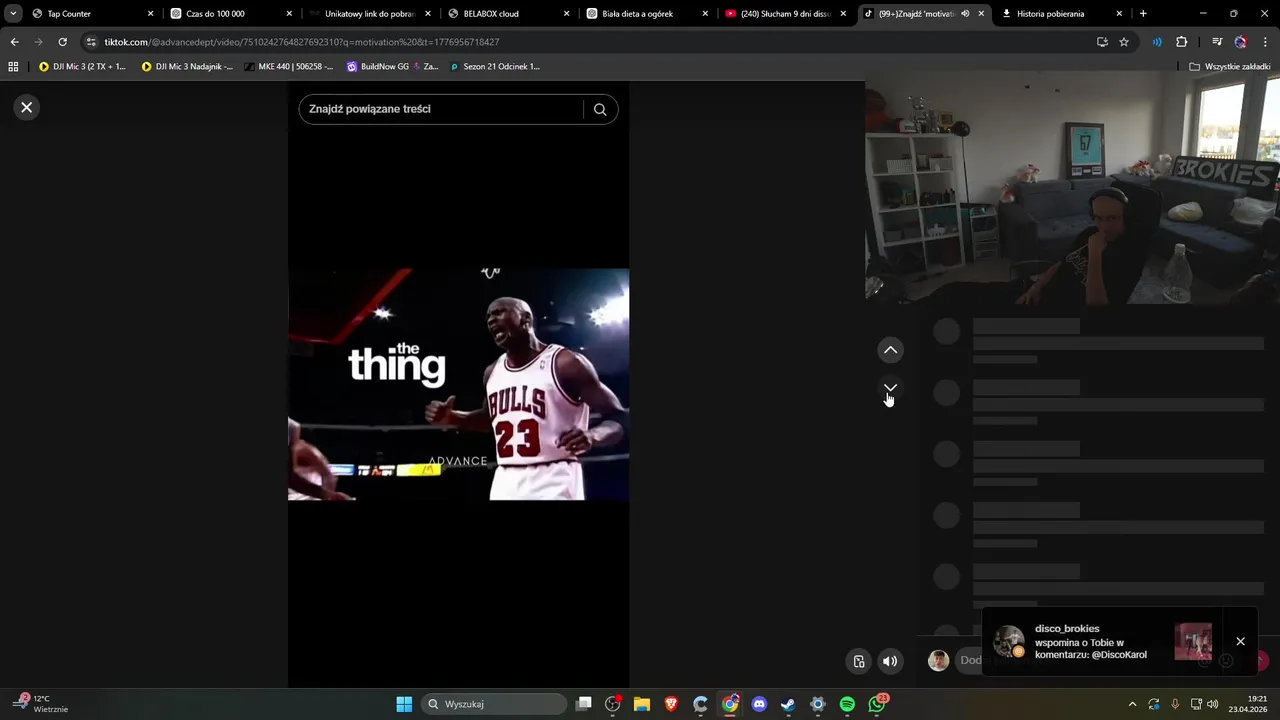Viewport: 1280px width, 720px height.
Task: Click the search magnifier in TikTok search bar
Action: tap(600, 109)
